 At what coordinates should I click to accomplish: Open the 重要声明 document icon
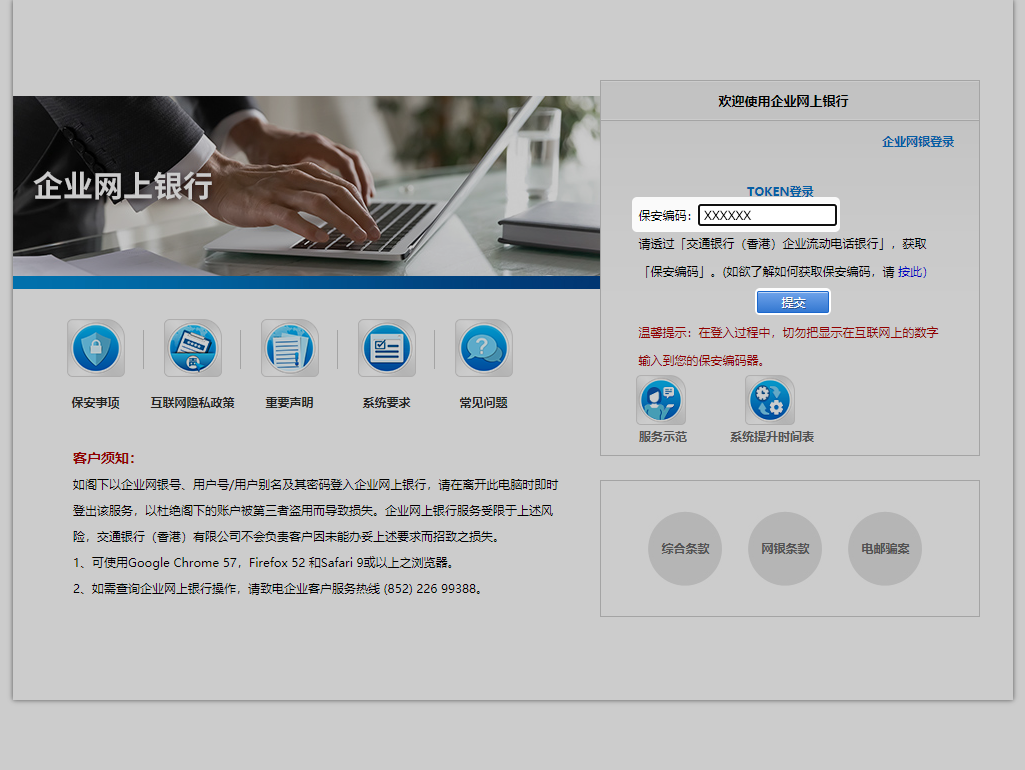(x=290, y=348)
